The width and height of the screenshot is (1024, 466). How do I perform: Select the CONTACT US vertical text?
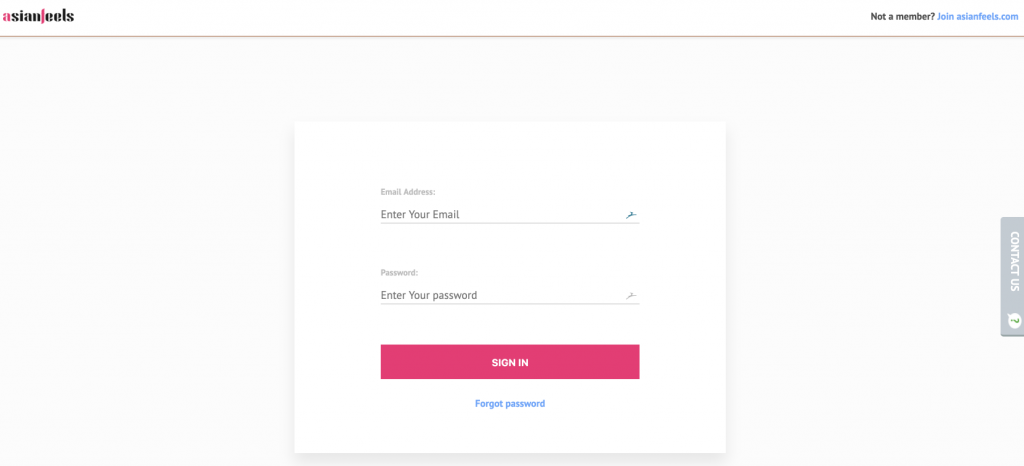tap(1014, 261)
